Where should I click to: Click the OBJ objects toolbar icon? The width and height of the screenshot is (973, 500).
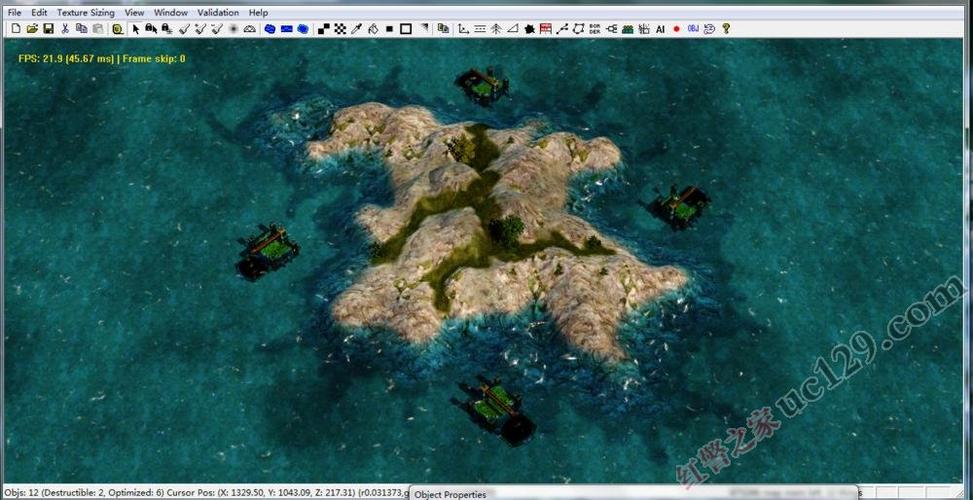(x=692, y=29)
